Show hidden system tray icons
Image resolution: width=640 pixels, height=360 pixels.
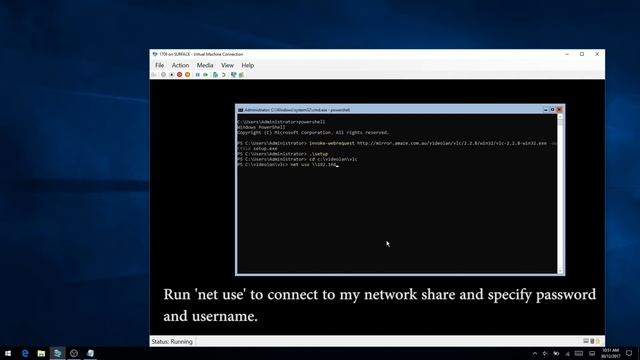click(535, 353)
